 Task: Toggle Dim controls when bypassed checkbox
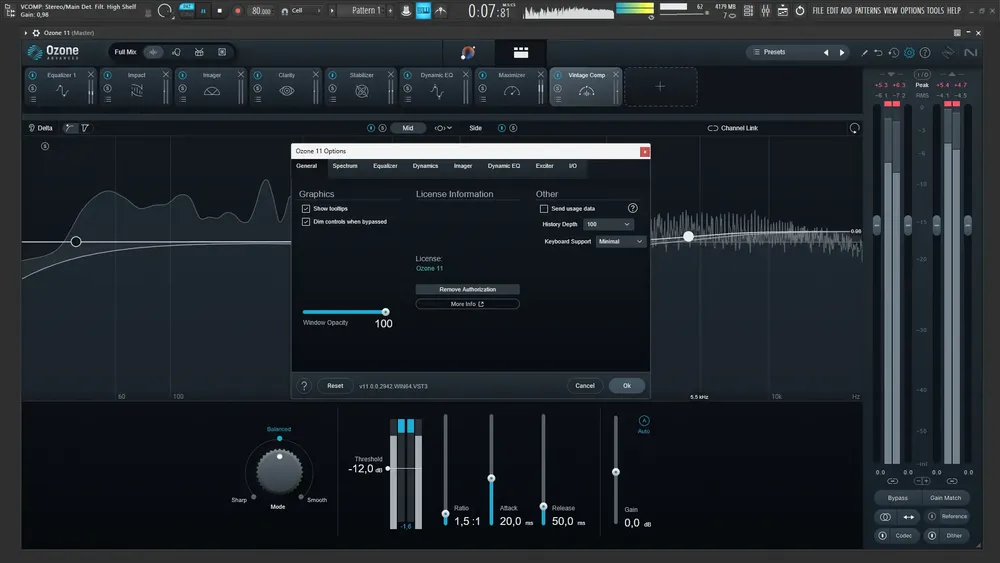[306, 222]
